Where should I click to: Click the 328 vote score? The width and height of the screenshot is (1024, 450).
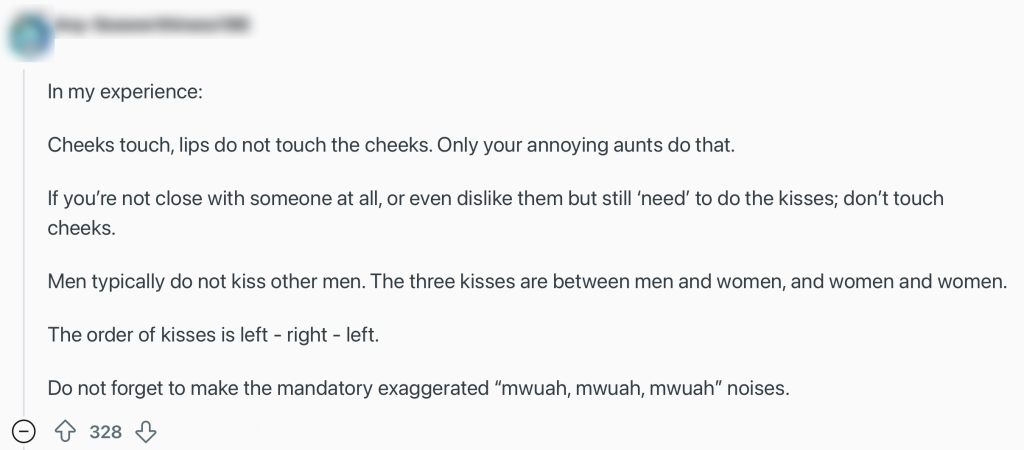(x=105, y=432)
